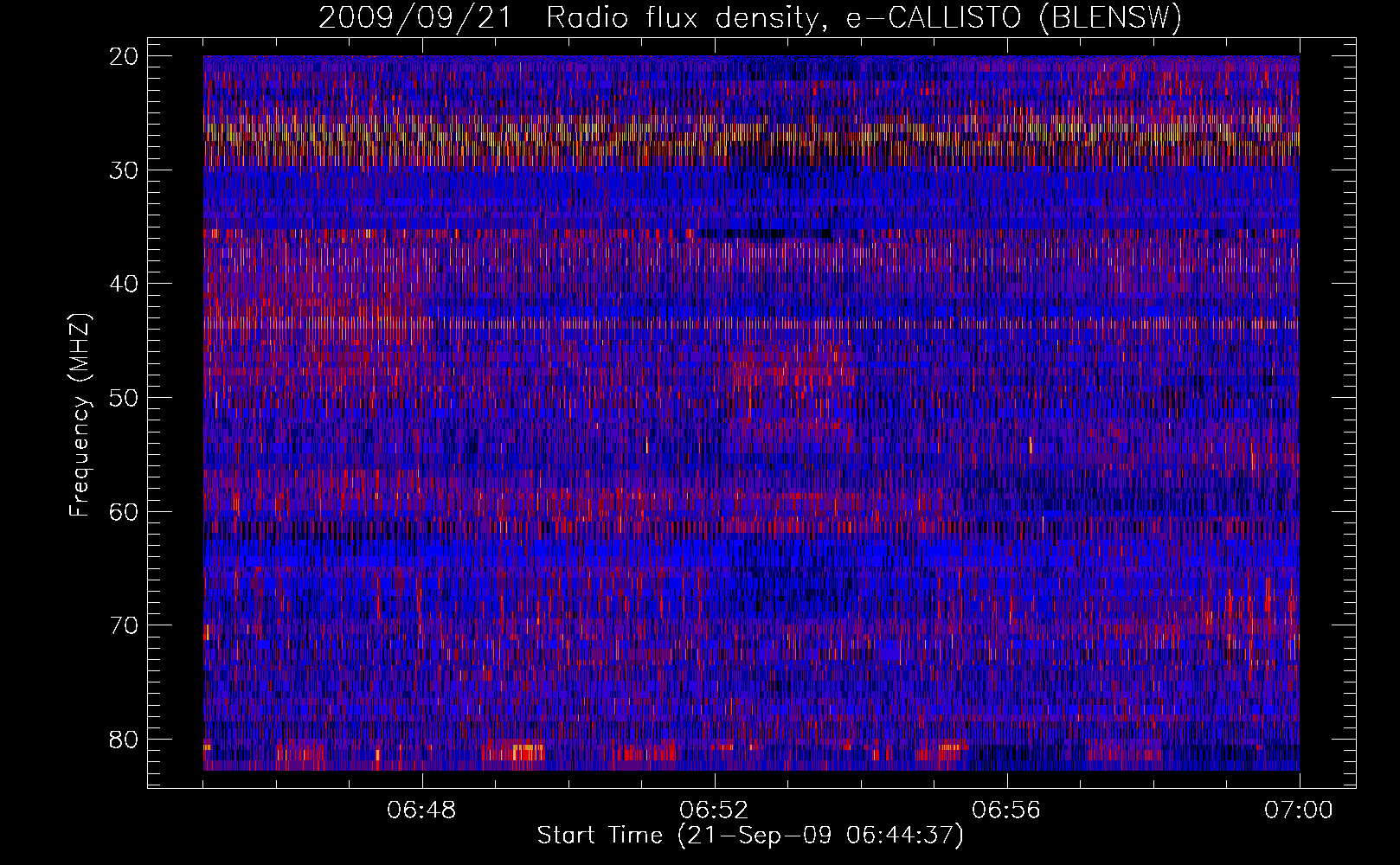Click the 06:52 time tick label
1400x865 pixels.
[x=714, y=811]
